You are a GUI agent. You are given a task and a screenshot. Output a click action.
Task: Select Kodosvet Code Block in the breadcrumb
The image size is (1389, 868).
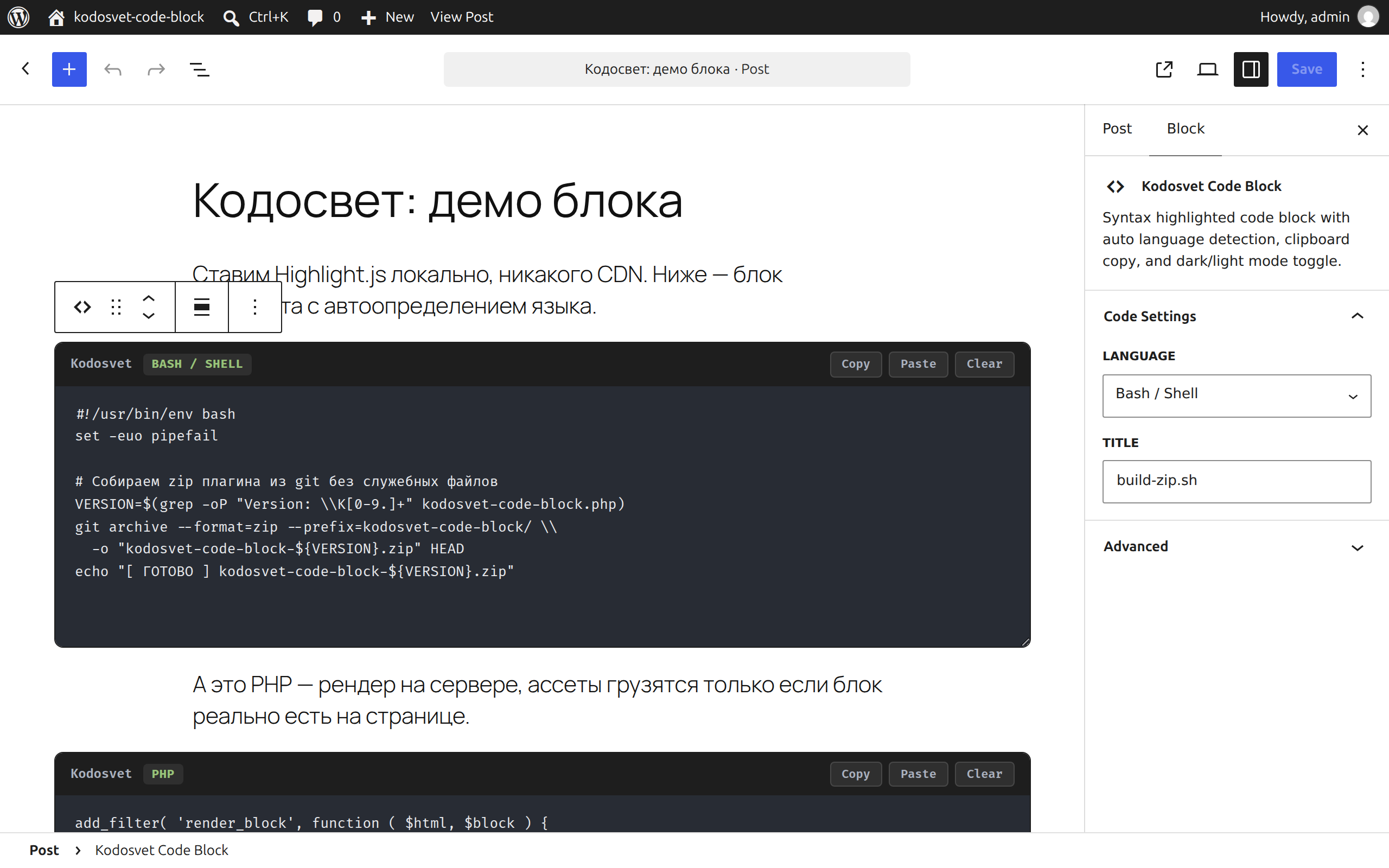coord(161,850)
